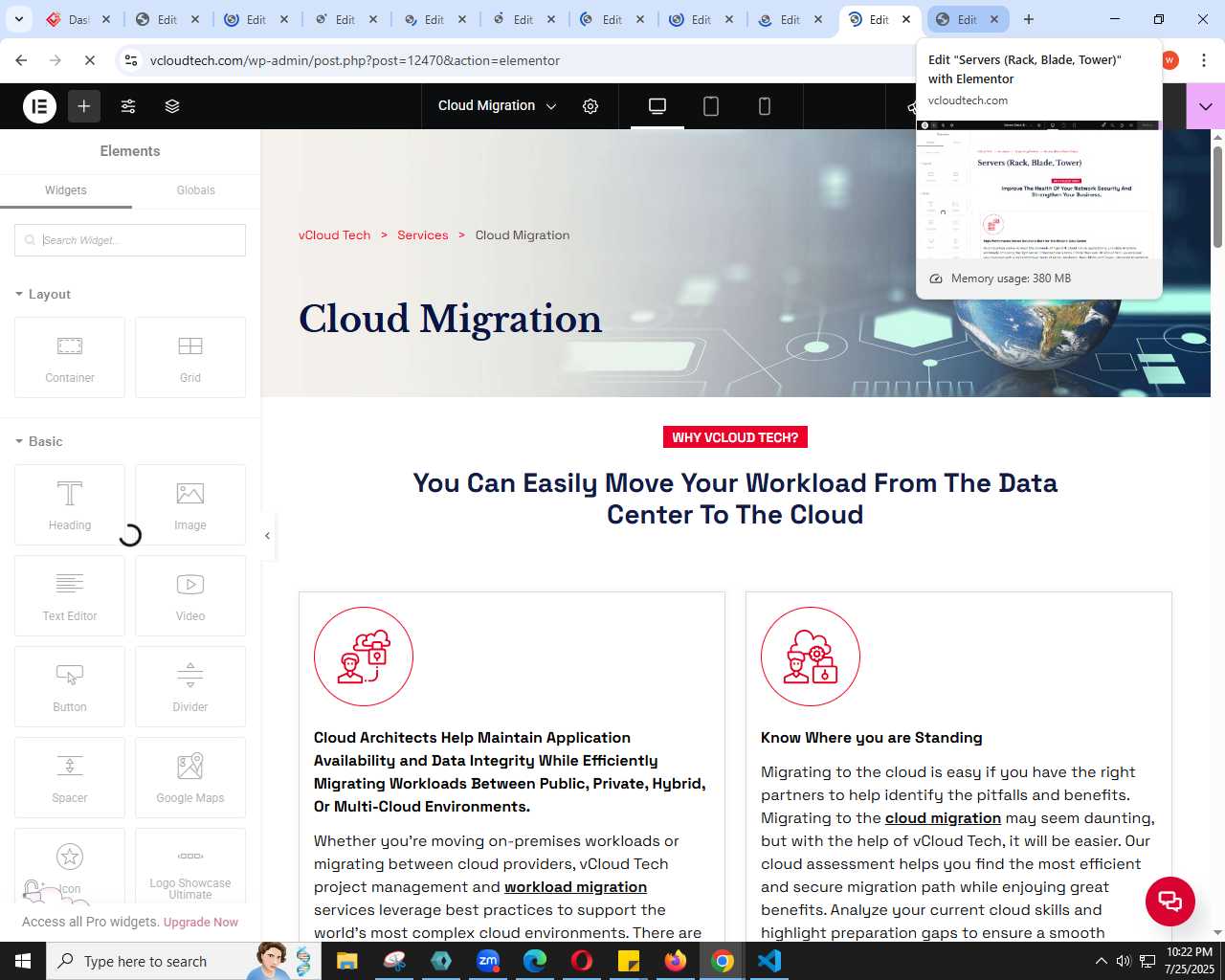Switch to Mobile preview mode

[x=765, y=106]
